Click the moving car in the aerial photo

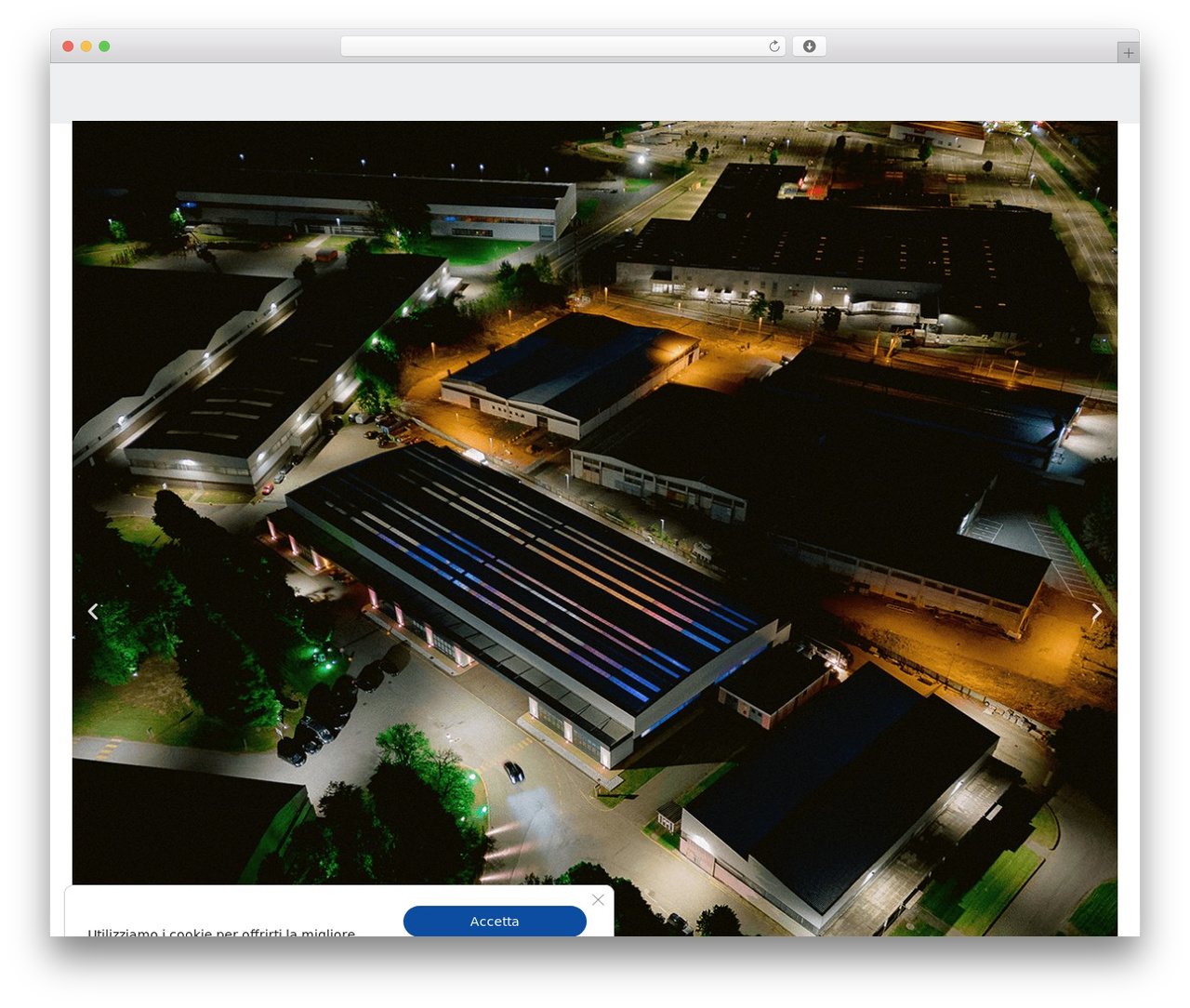[x=513, y=772]
